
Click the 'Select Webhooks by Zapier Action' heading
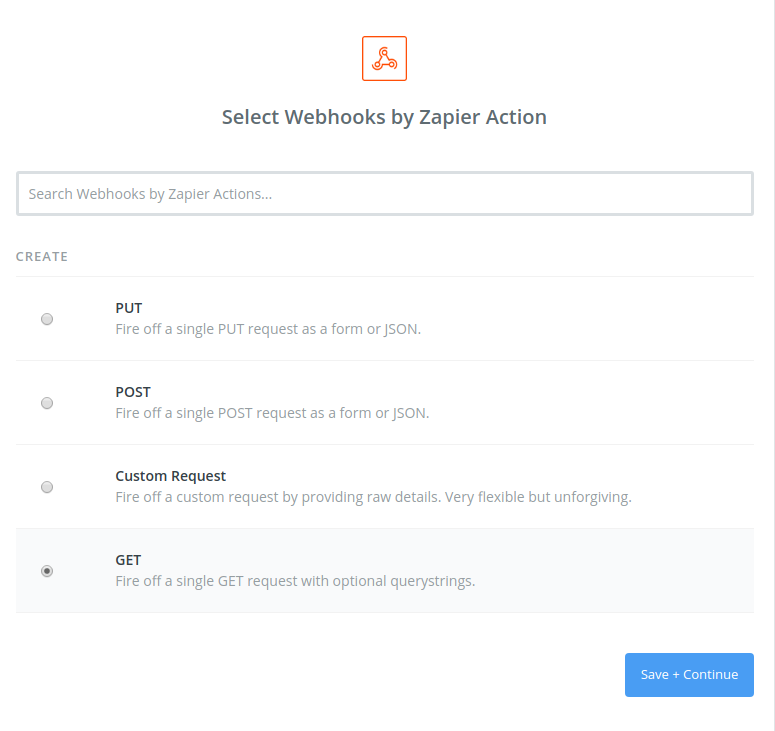384,117
